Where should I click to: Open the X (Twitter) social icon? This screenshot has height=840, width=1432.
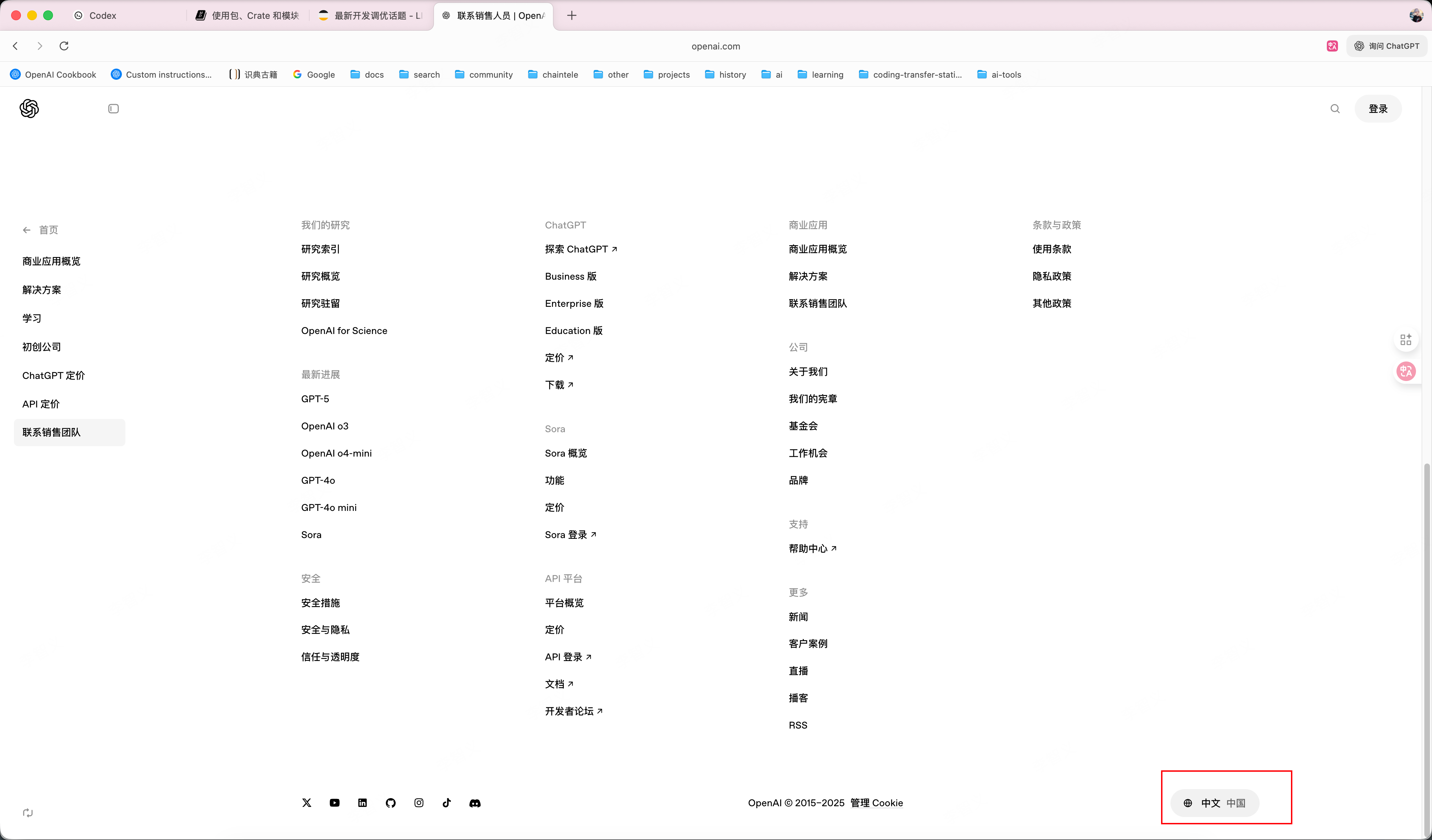[x=307, y=802]
